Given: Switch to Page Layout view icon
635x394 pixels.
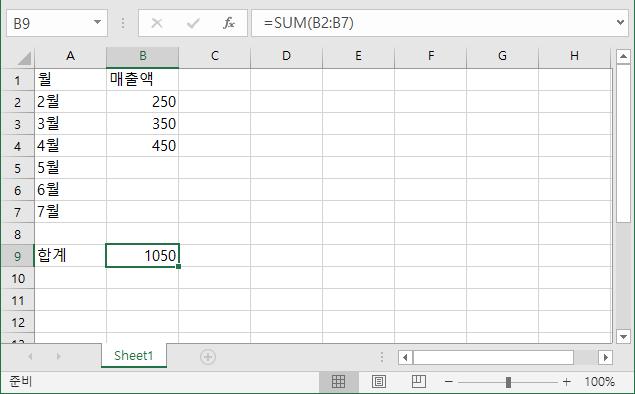Looking at the screenshot, I should pos(379,381).
